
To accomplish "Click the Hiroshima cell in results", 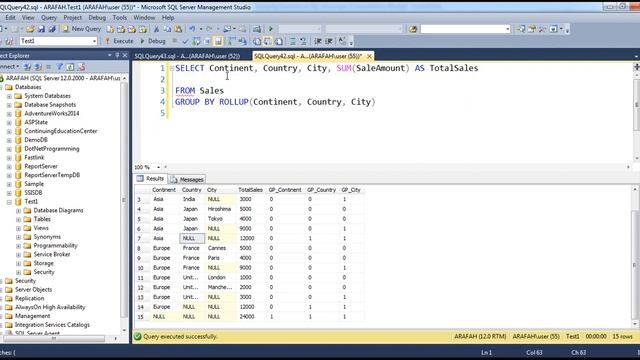I will click(x=220, y=209).
